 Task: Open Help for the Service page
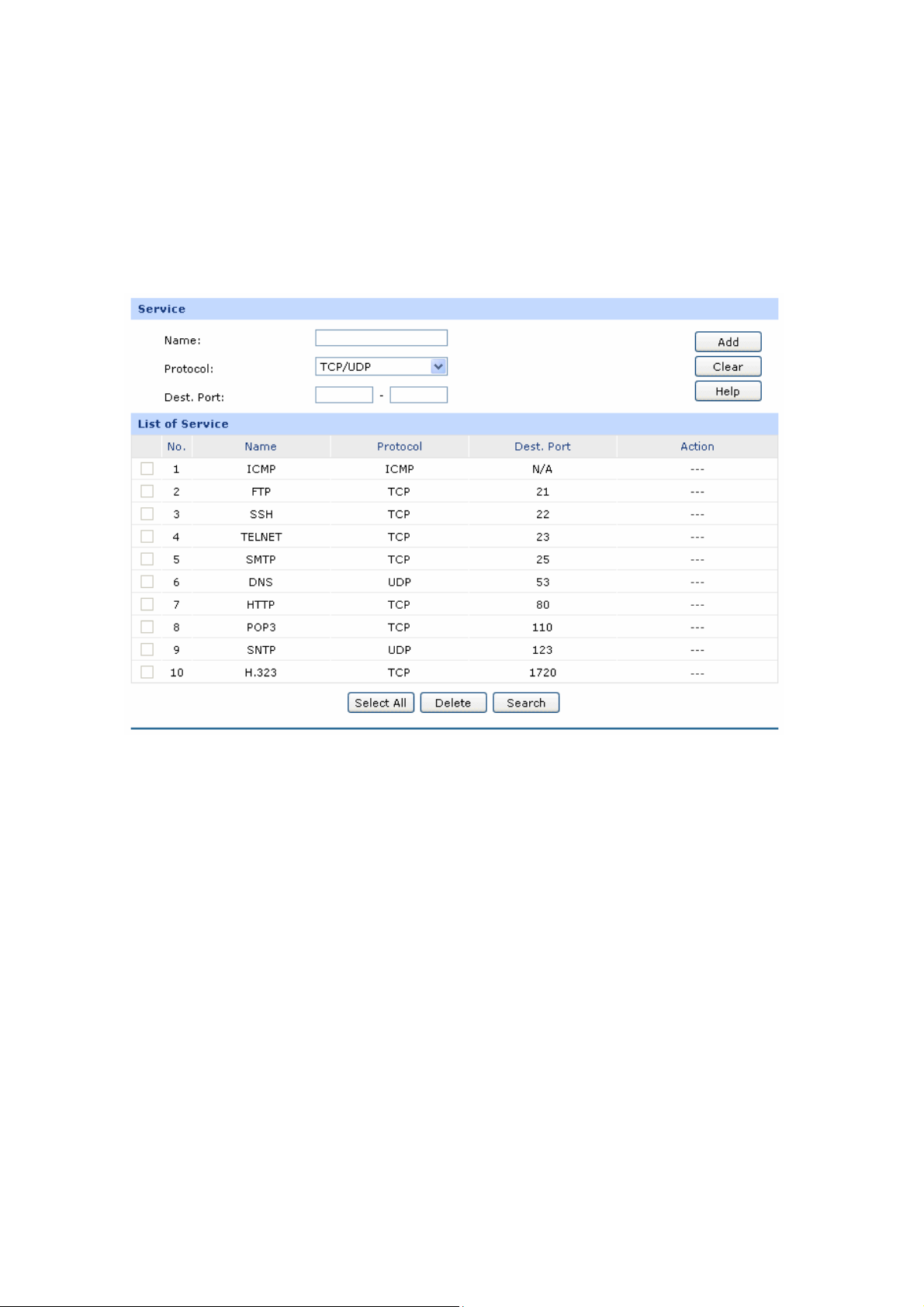point(728,392)
